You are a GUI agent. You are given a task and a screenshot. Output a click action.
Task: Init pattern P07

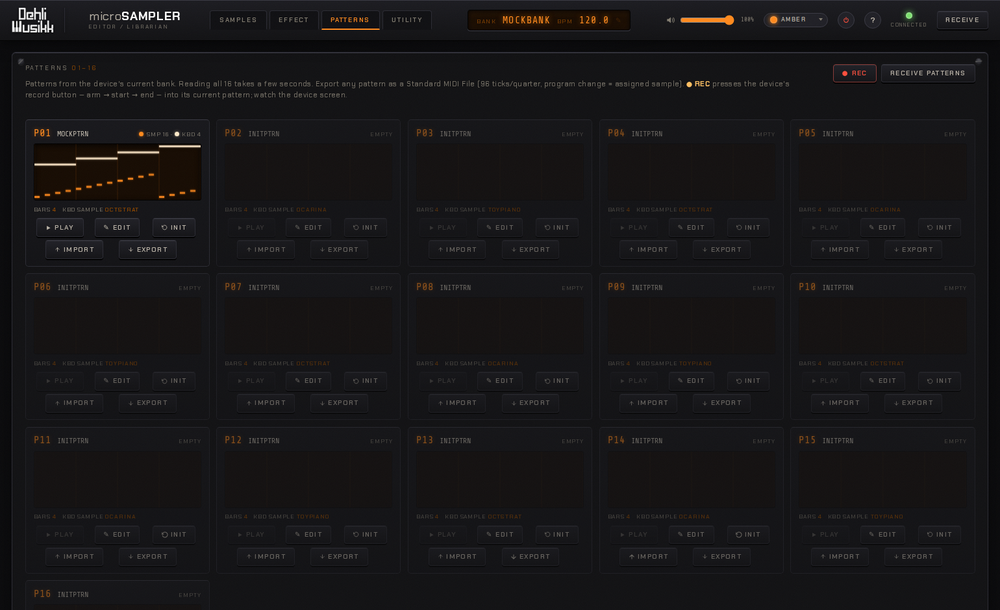[x=365, y=380]
